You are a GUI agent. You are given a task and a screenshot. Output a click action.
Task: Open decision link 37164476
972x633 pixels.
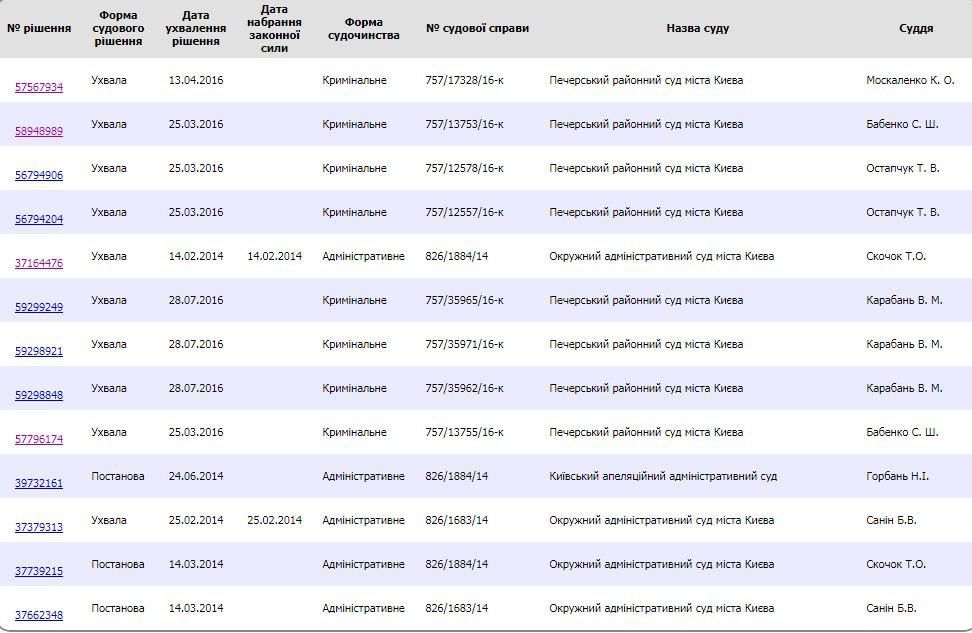click(39, 264)
